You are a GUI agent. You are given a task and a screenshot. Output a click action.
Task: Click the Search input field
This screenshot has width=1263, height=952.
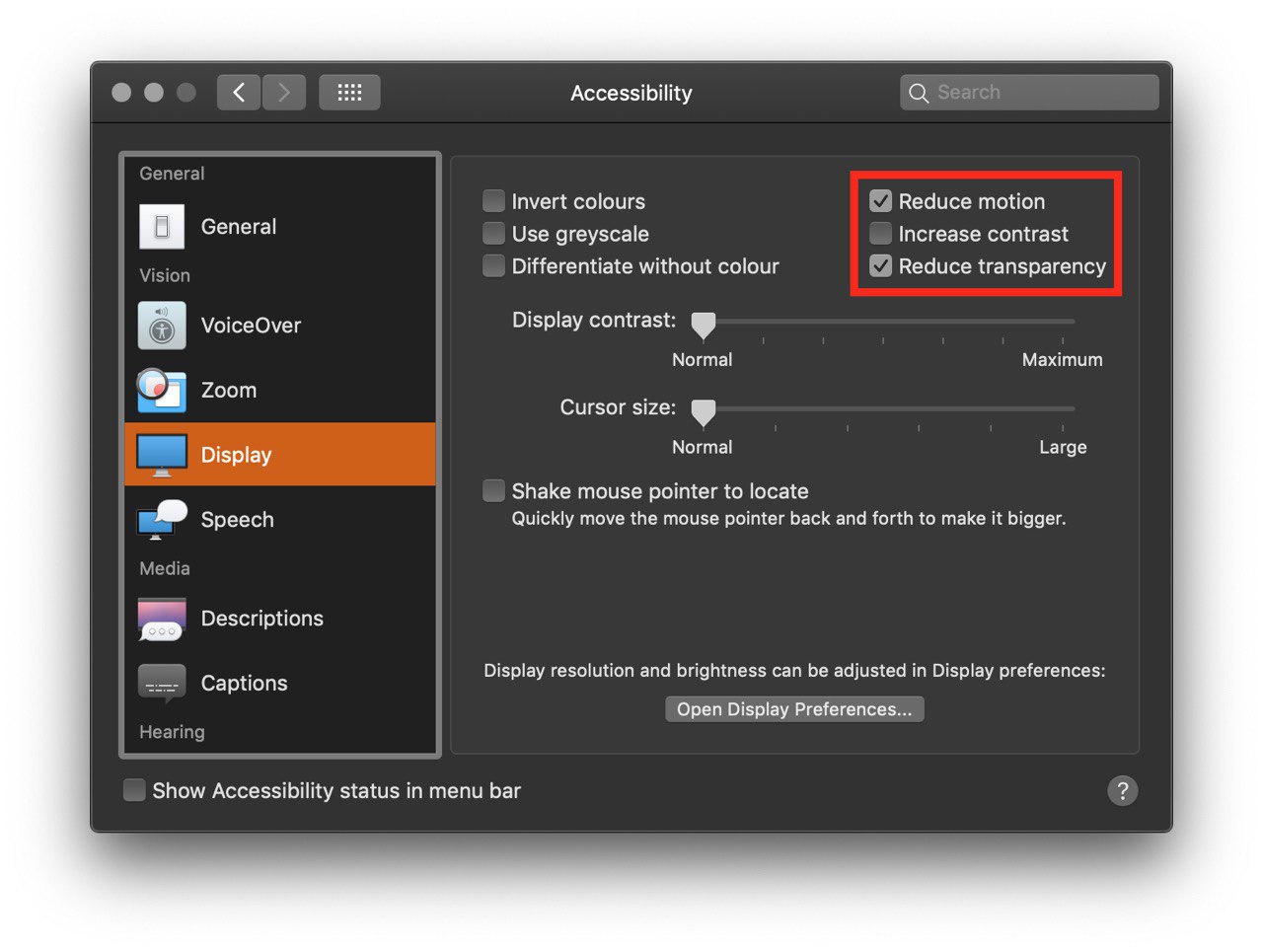1029,93
